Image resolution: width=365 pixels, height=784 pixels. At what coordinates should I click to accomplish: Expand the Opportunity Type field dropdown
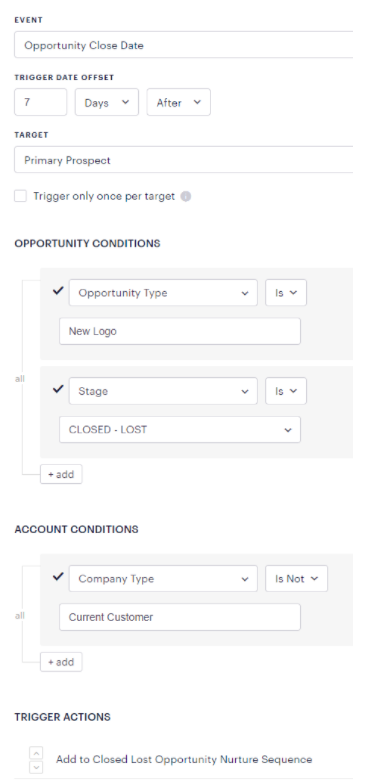163,293
